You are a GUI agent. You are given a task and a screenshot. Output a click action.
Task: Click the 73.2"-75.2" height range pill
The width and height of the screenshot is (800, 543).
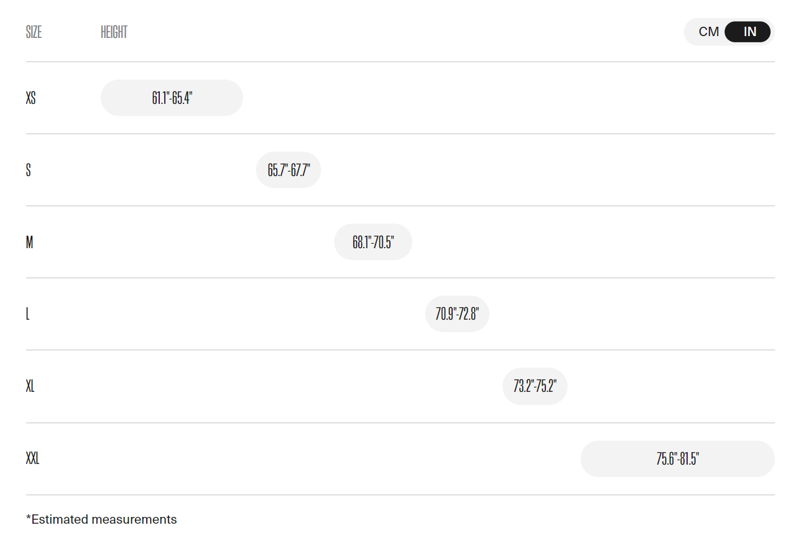[x=535, y=386]
